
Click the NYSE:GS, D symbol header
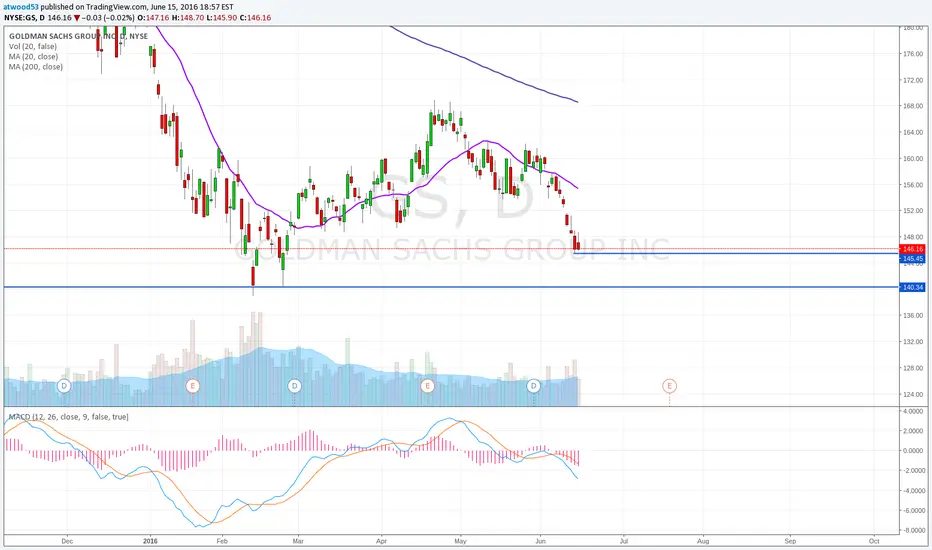click(24, 18)
